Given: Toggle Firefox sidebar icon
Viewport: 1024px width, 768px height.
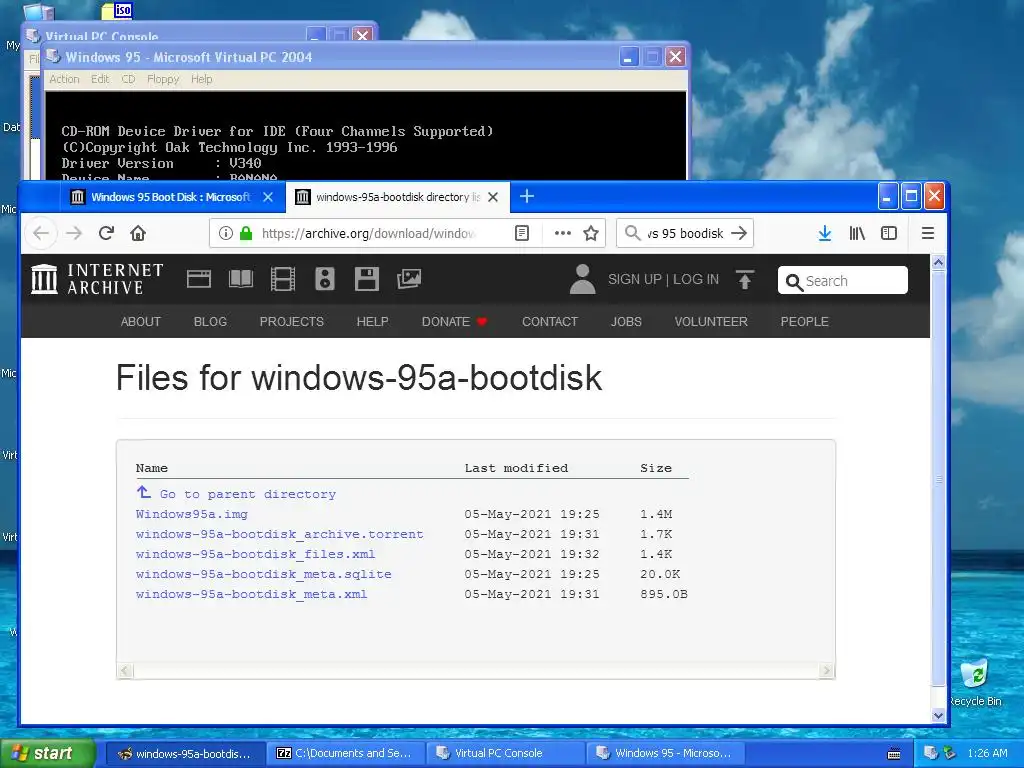Looking at the screenshot, I should click(x=889, y=233).
